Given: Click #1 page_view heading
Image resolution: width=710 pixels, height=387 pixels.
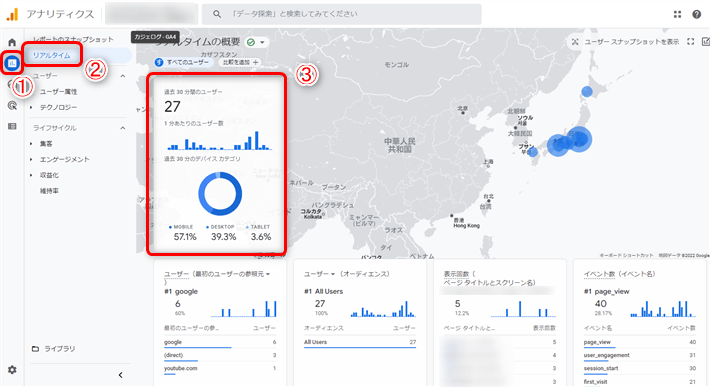Looking at the screenshot, I should click(x=607, y=291).
